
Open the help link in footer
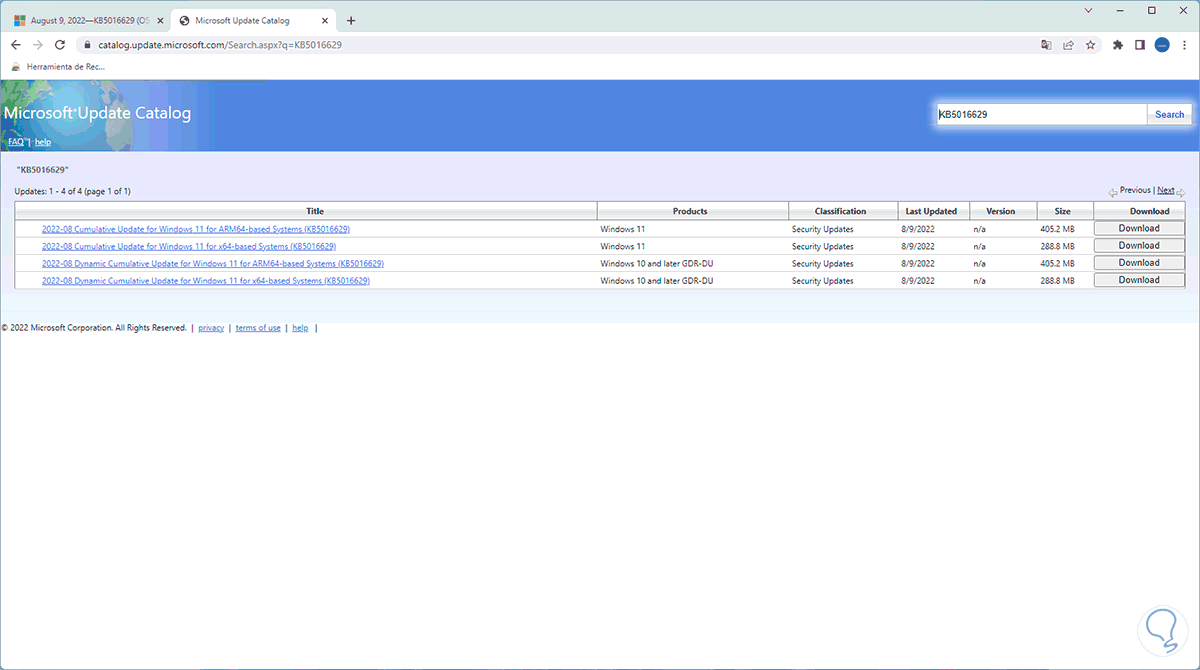[x=300, y=328]
